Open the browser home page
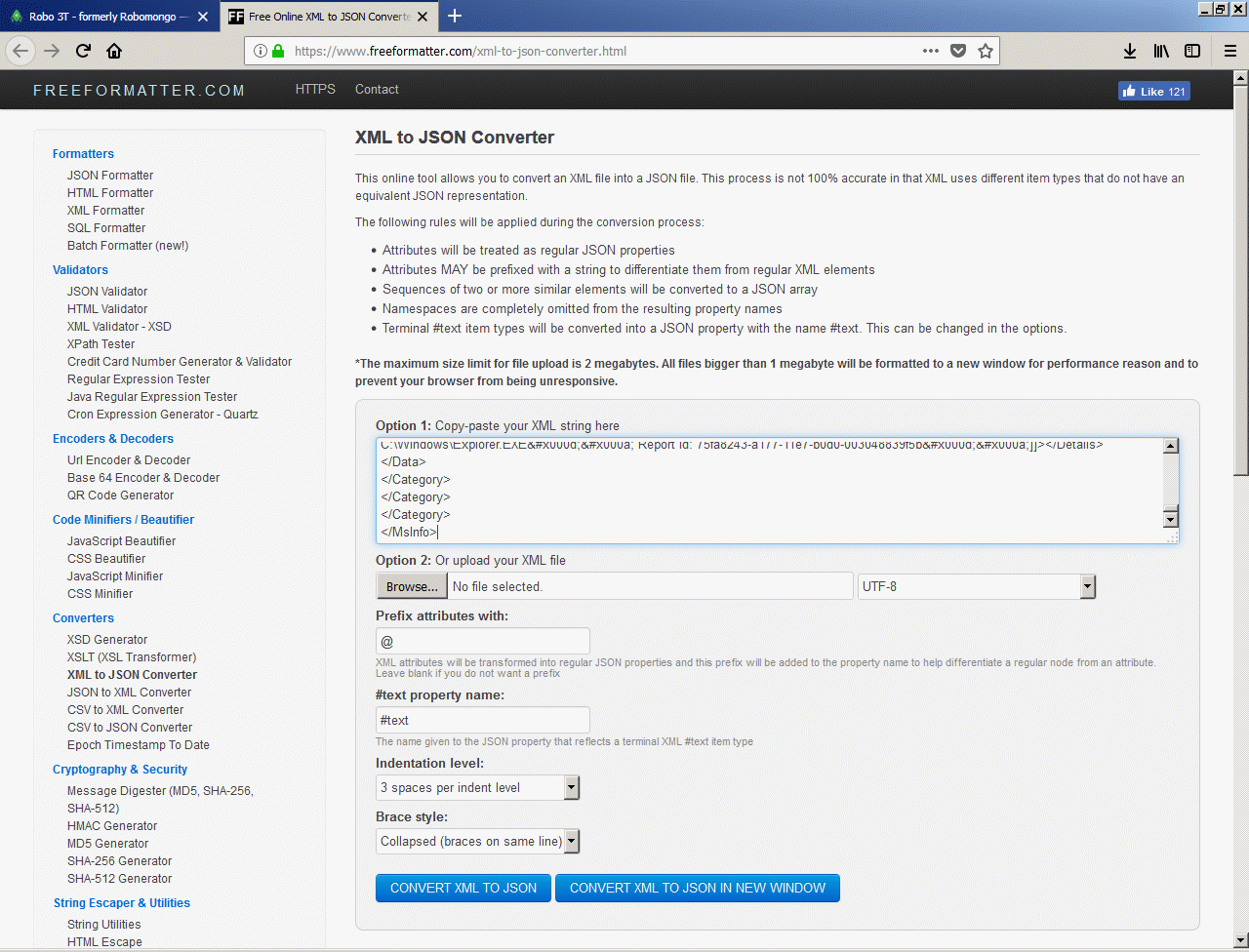This screenshot has height=952, width=1249. (x=114, y=51)
